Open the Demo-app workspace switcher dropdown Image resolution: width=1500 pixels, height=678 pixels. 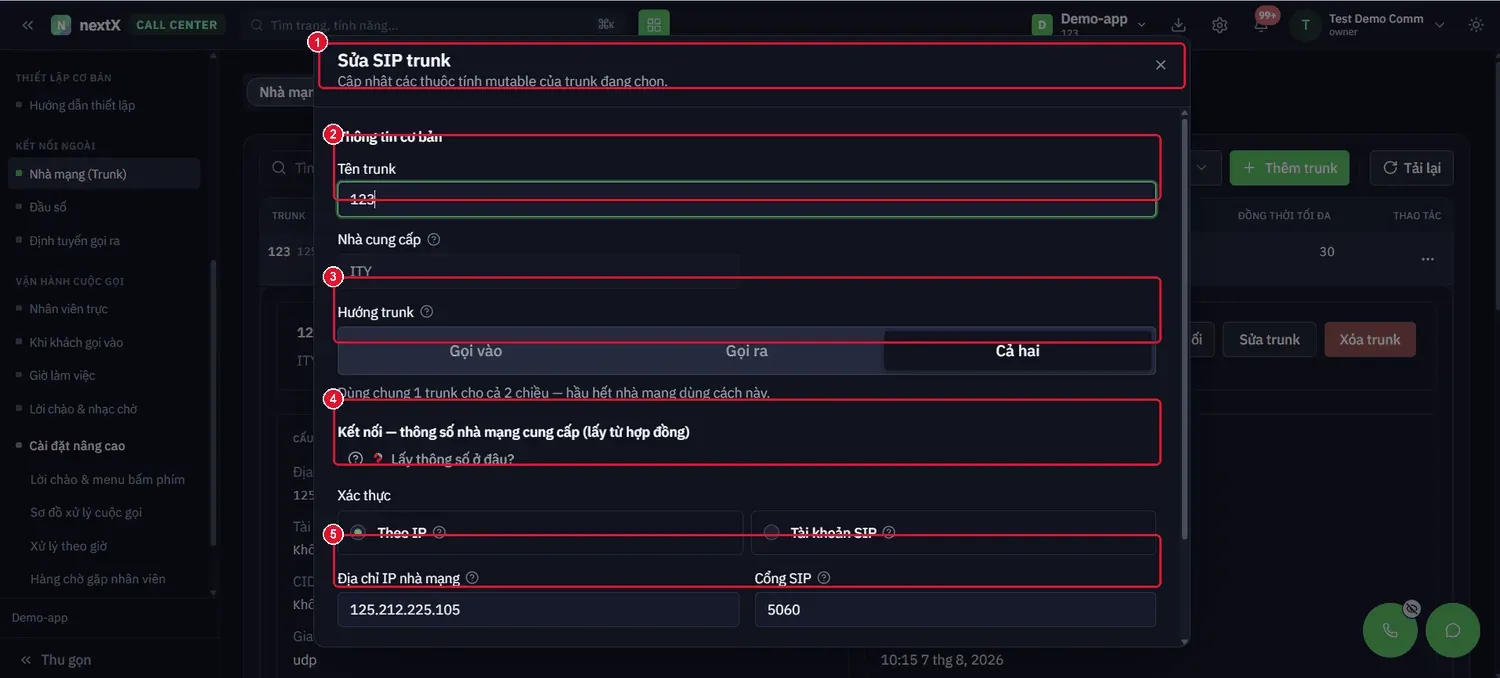1090,25
